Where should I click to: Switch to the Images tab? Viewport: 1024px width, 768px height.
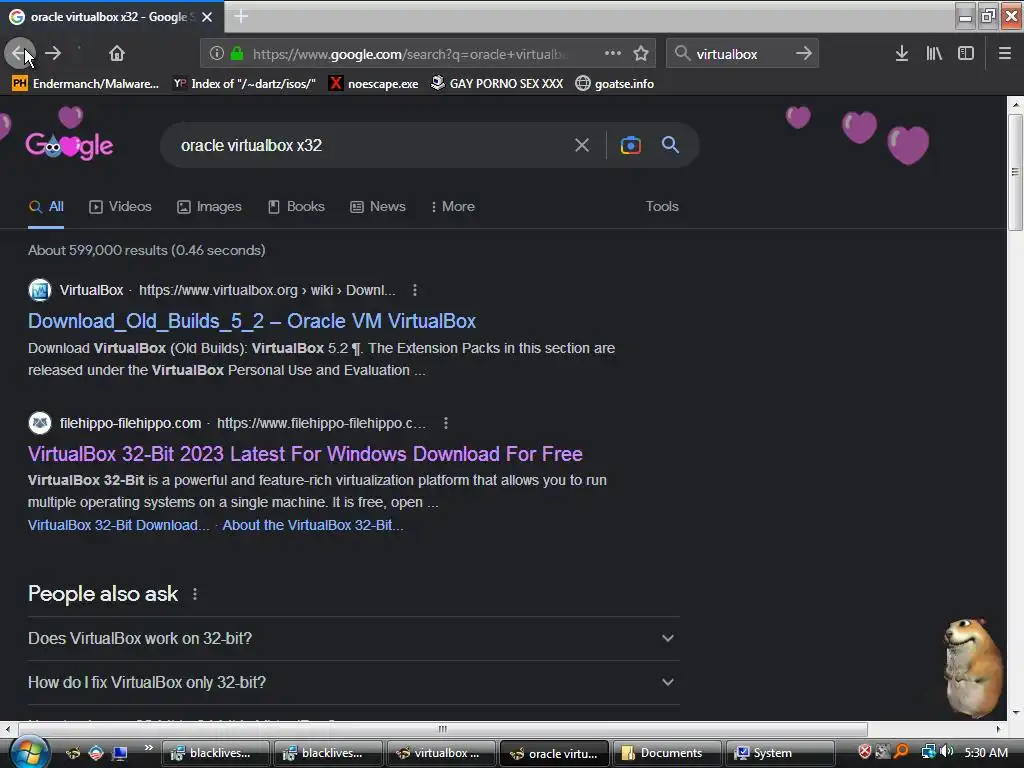[209, 206]
